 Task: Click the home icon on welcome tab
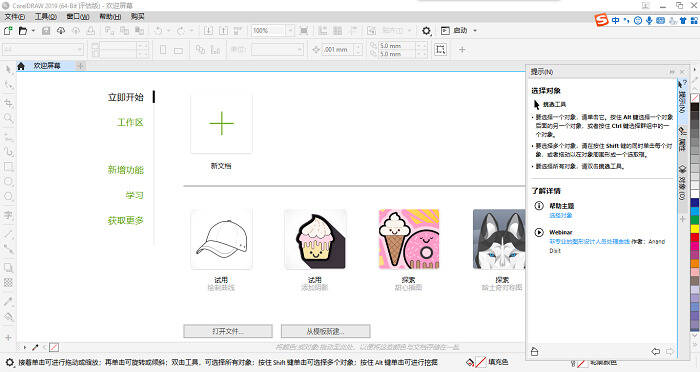(21, 66)
